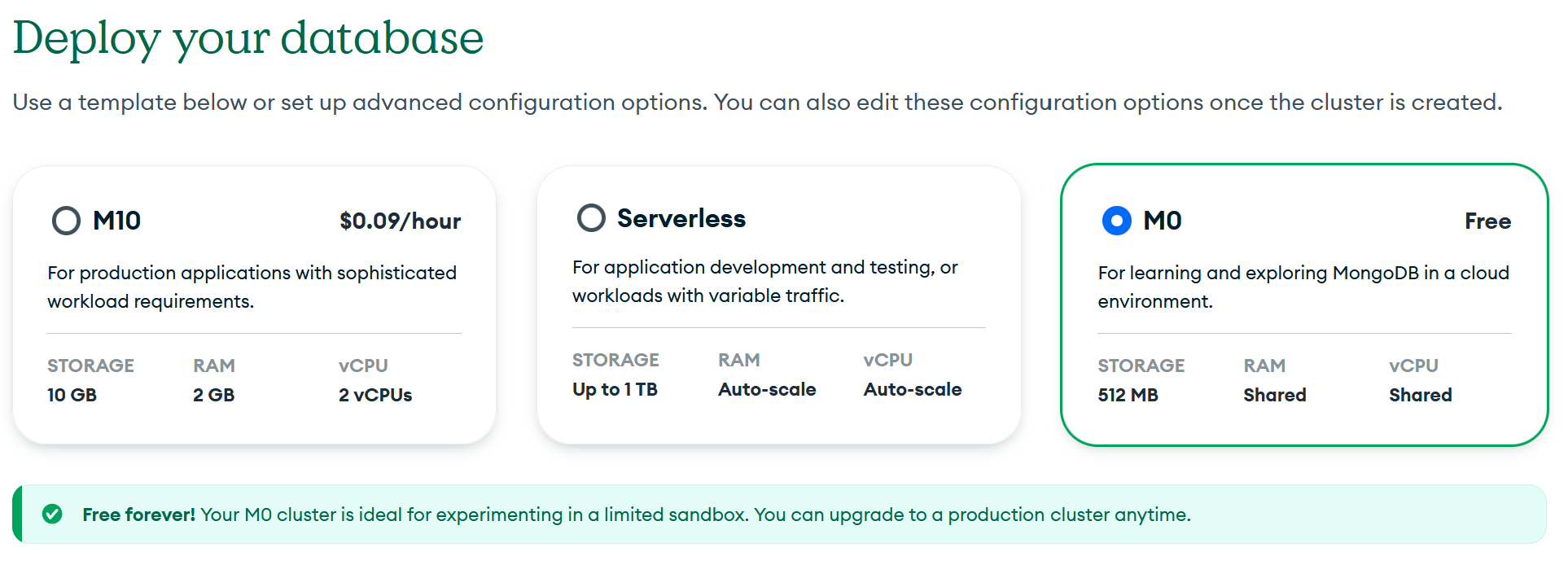This screenshot has height=565, width=1568.
Task: Click the M10 production applications description
Action: click(252, 287)
